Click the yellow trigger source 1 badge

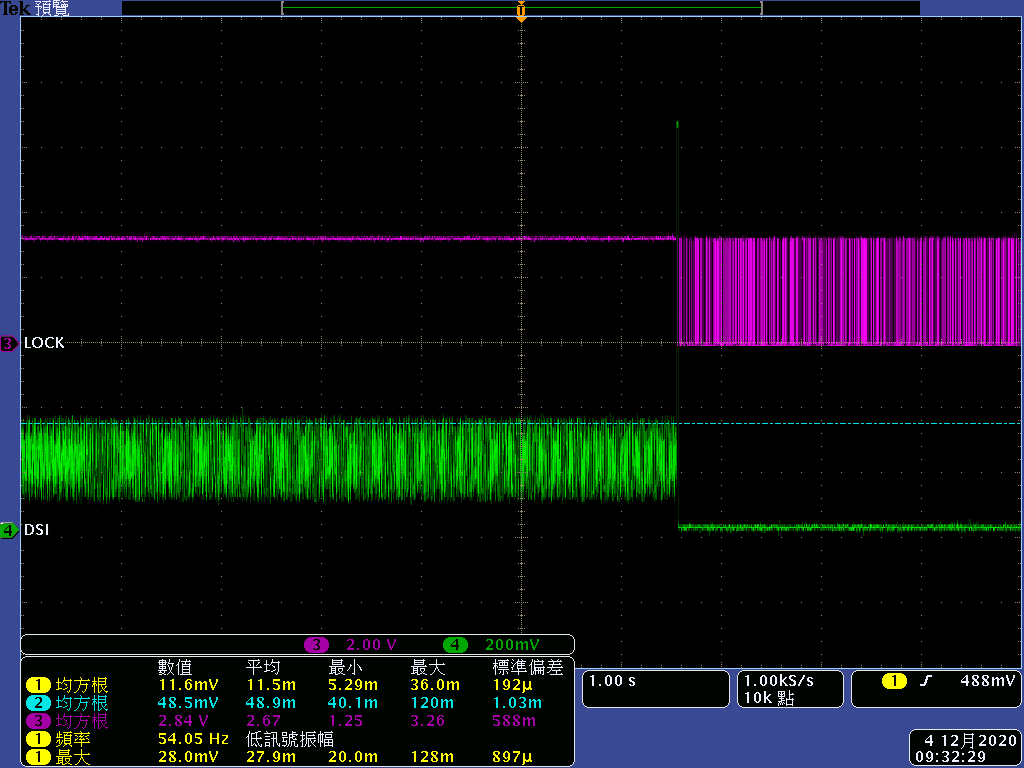tap(894, 682)
